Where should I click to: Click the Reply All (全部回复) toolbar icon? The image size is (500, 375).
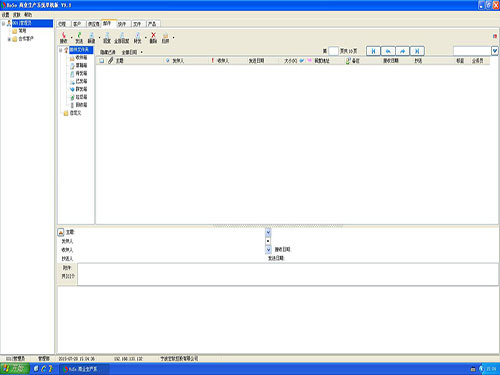pyautogui.click(x=122, y=37)
